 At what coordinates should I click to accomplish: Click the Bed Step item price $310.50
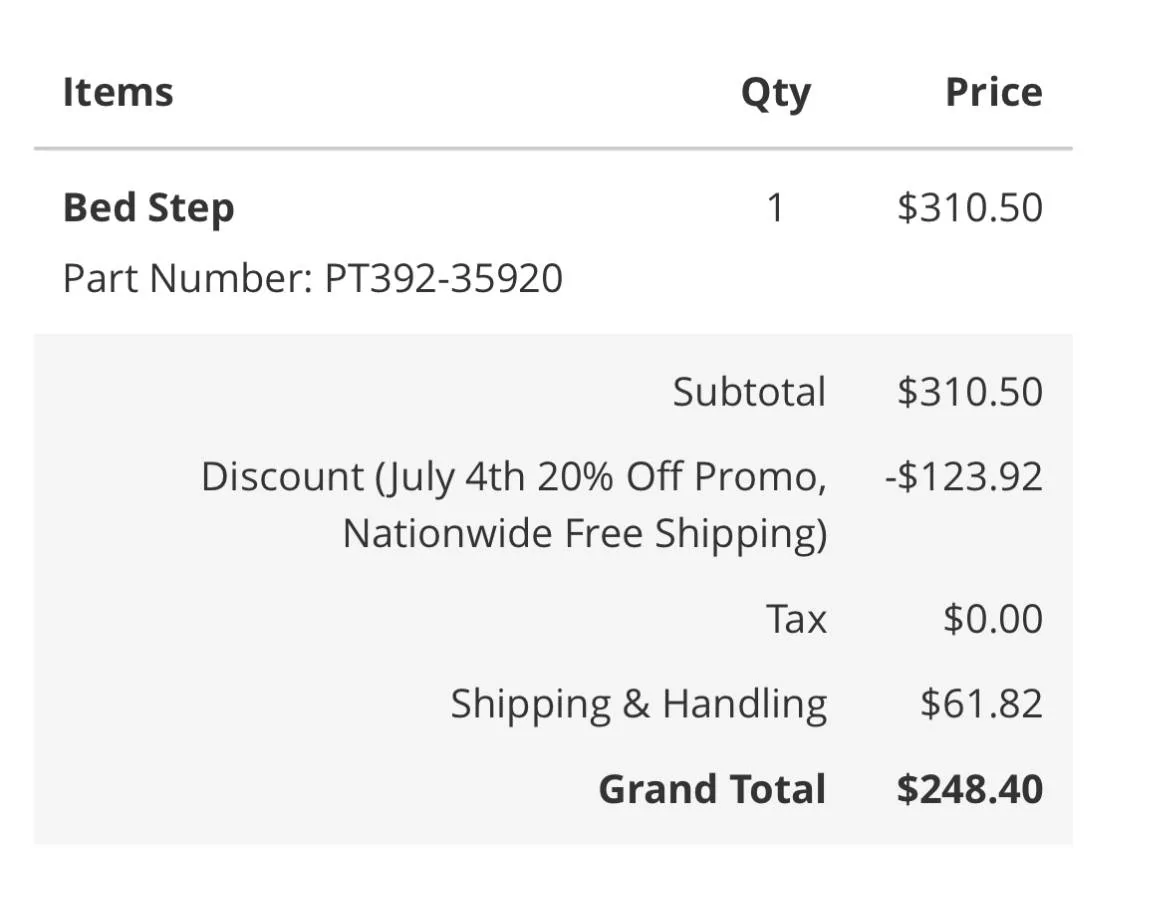coord(969,208)
